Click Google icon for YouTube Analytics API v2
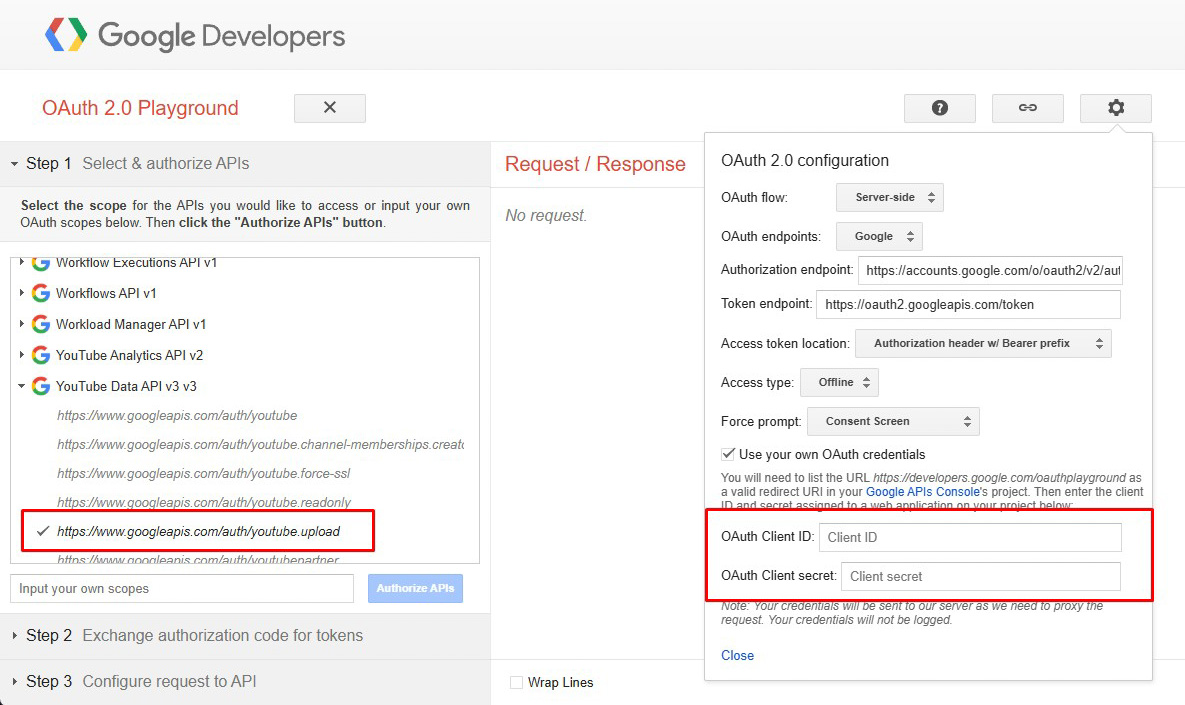Screen dimensions: 1185x705 point(41,355)
